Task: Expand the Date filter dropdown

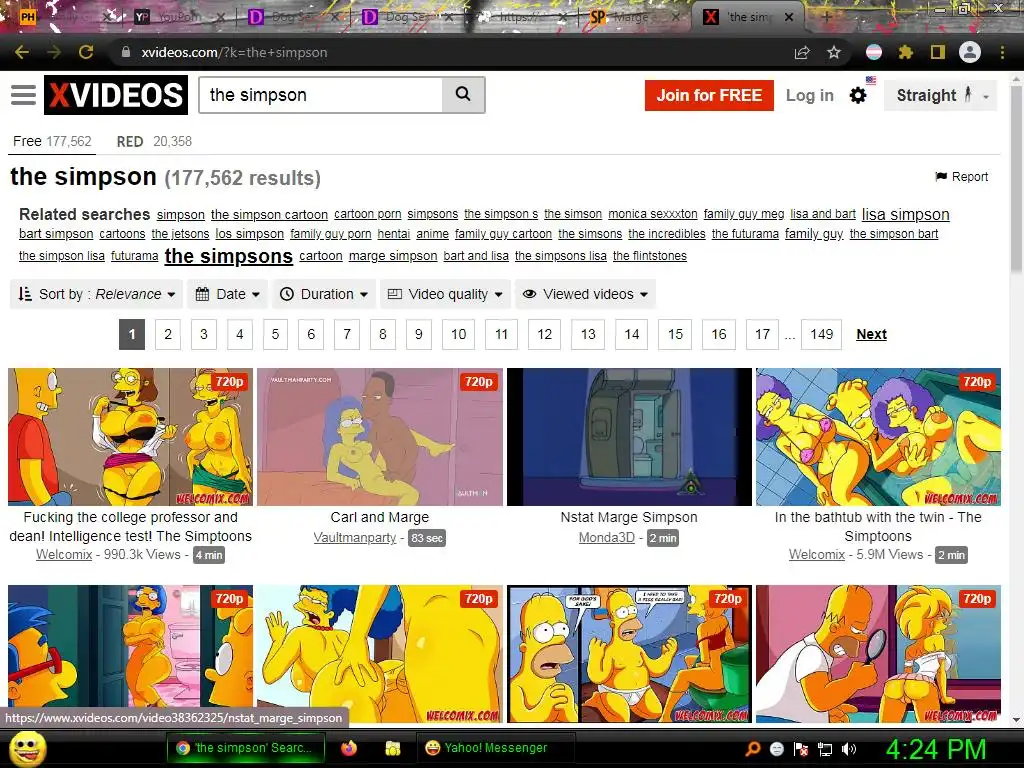Action: (228, 294)
